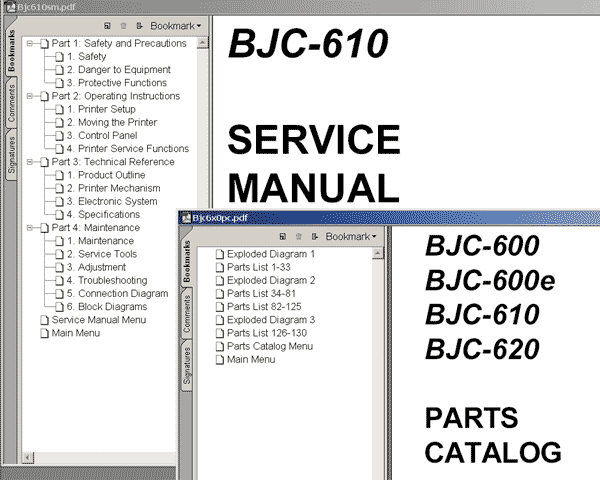600x480 pixels.
Task: Click PDF document icon in Bjc6x0pc title bar
Action: click(x=186, y=218)
